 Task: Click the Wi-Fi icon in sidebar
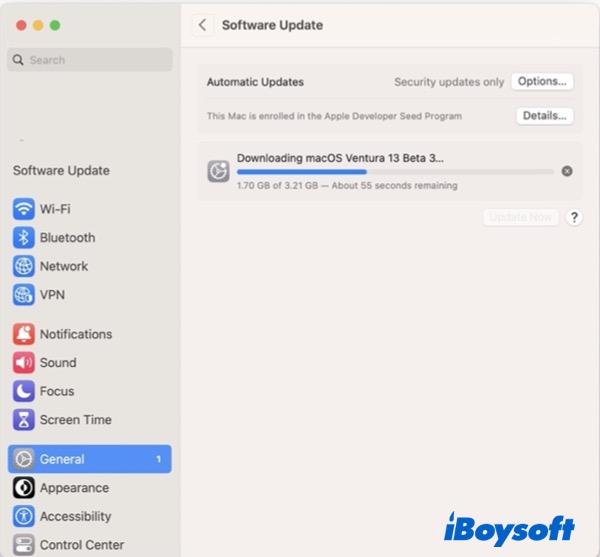[23, 209]
